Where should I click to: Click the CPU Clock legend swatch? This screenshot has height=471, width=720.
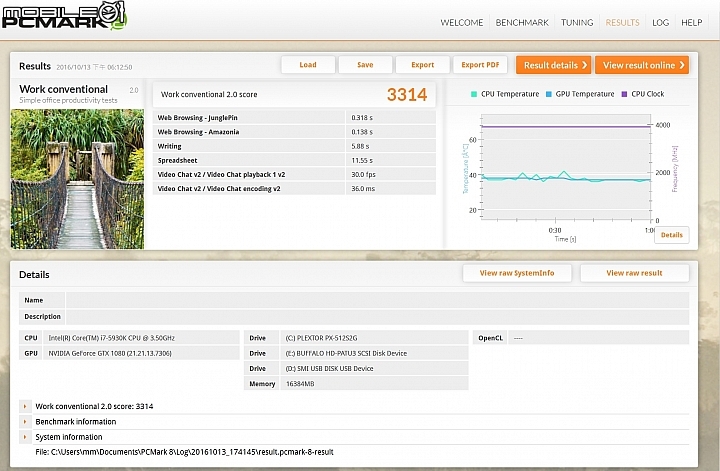coord(624,94)
